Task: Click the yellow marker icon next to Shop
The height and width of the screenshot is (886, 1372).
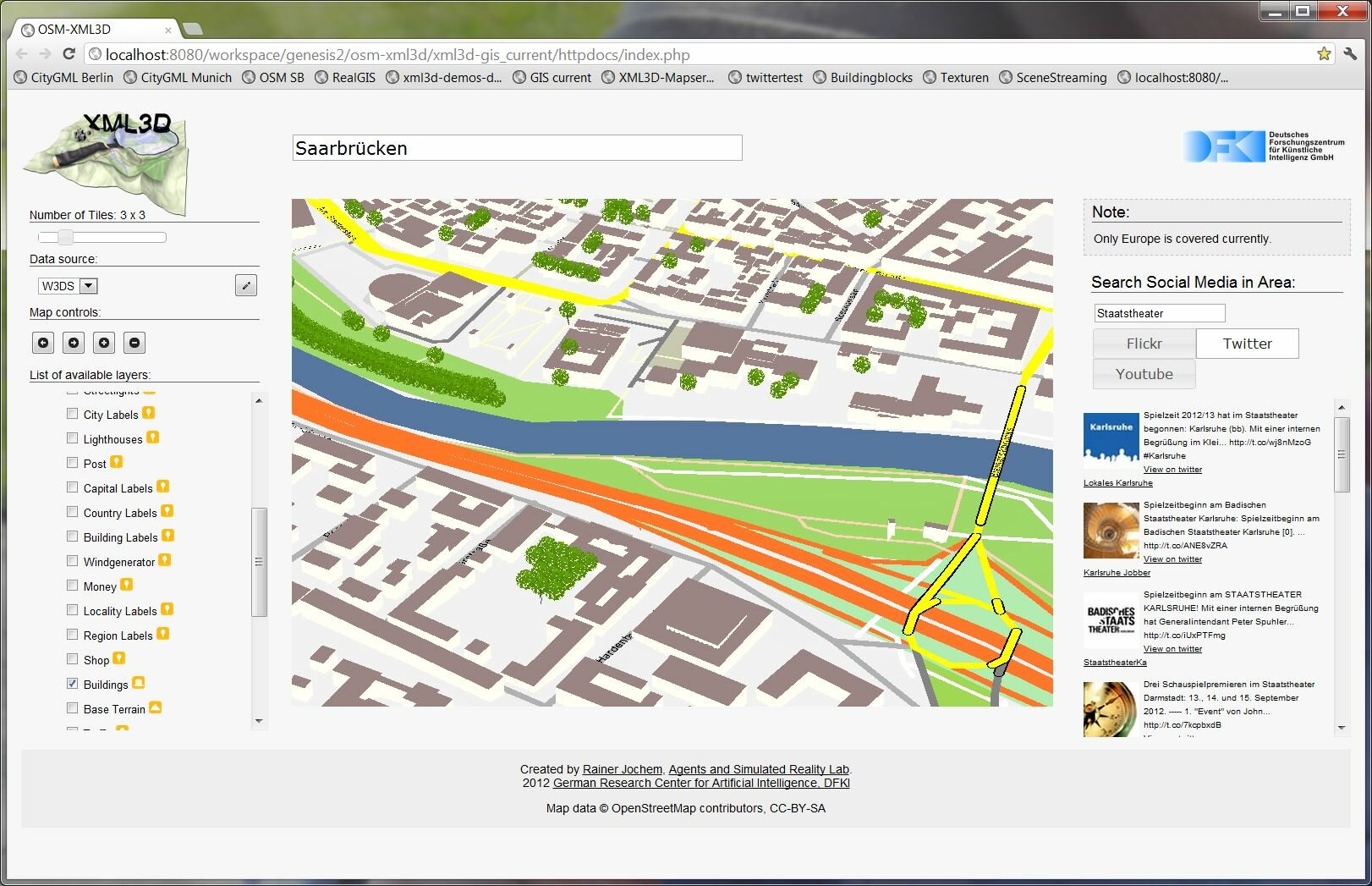Action: tap(119, 658)
